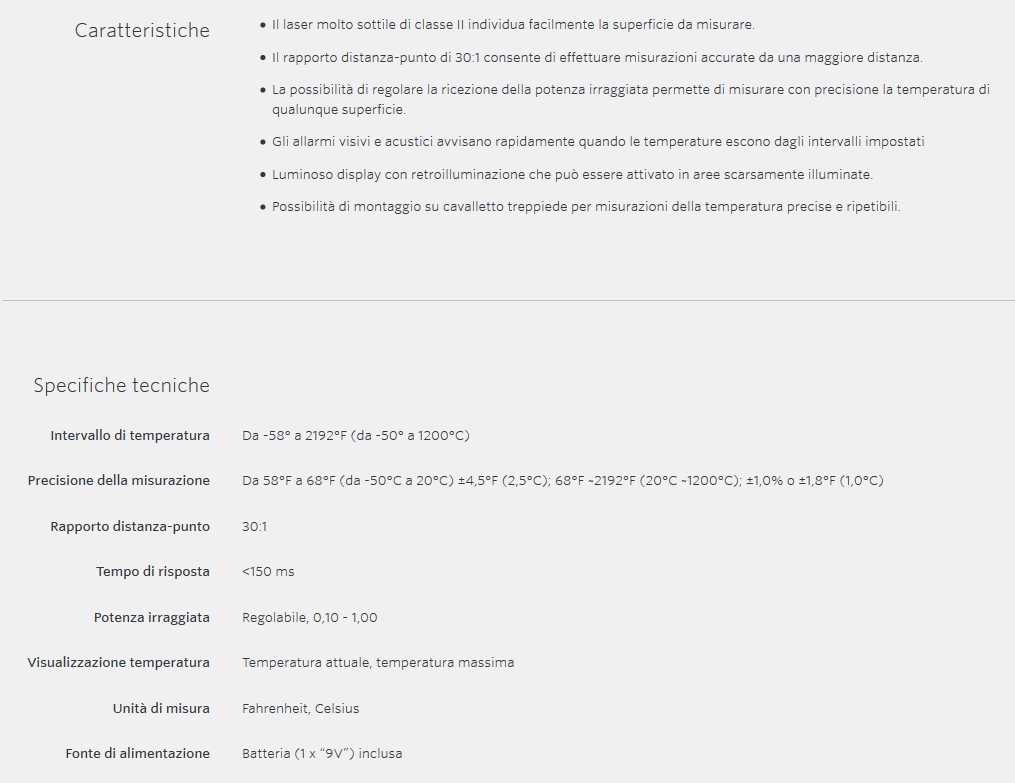The image size is (1015, 783).
Task: Click the Specifiche tecniche heading
Action: pos(121,385)
